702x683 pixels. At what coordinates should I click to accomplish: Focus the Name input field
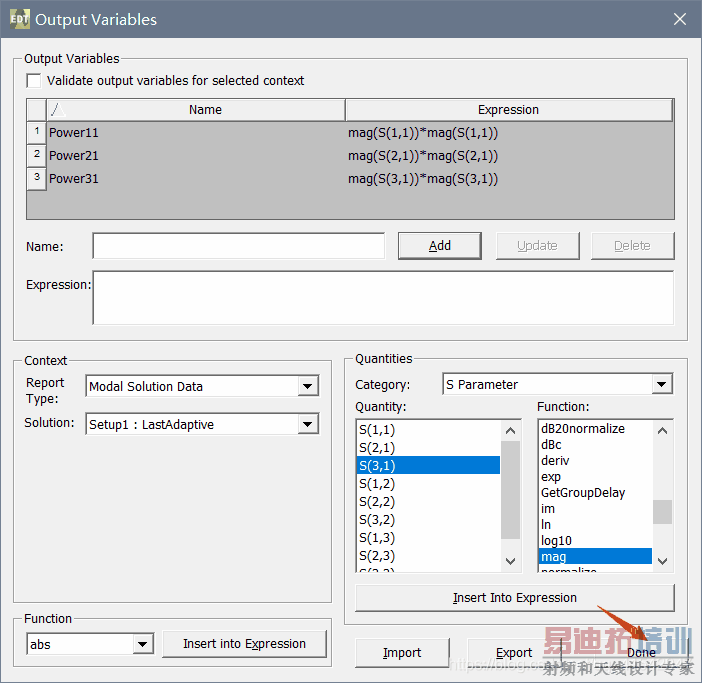[239, 246]
